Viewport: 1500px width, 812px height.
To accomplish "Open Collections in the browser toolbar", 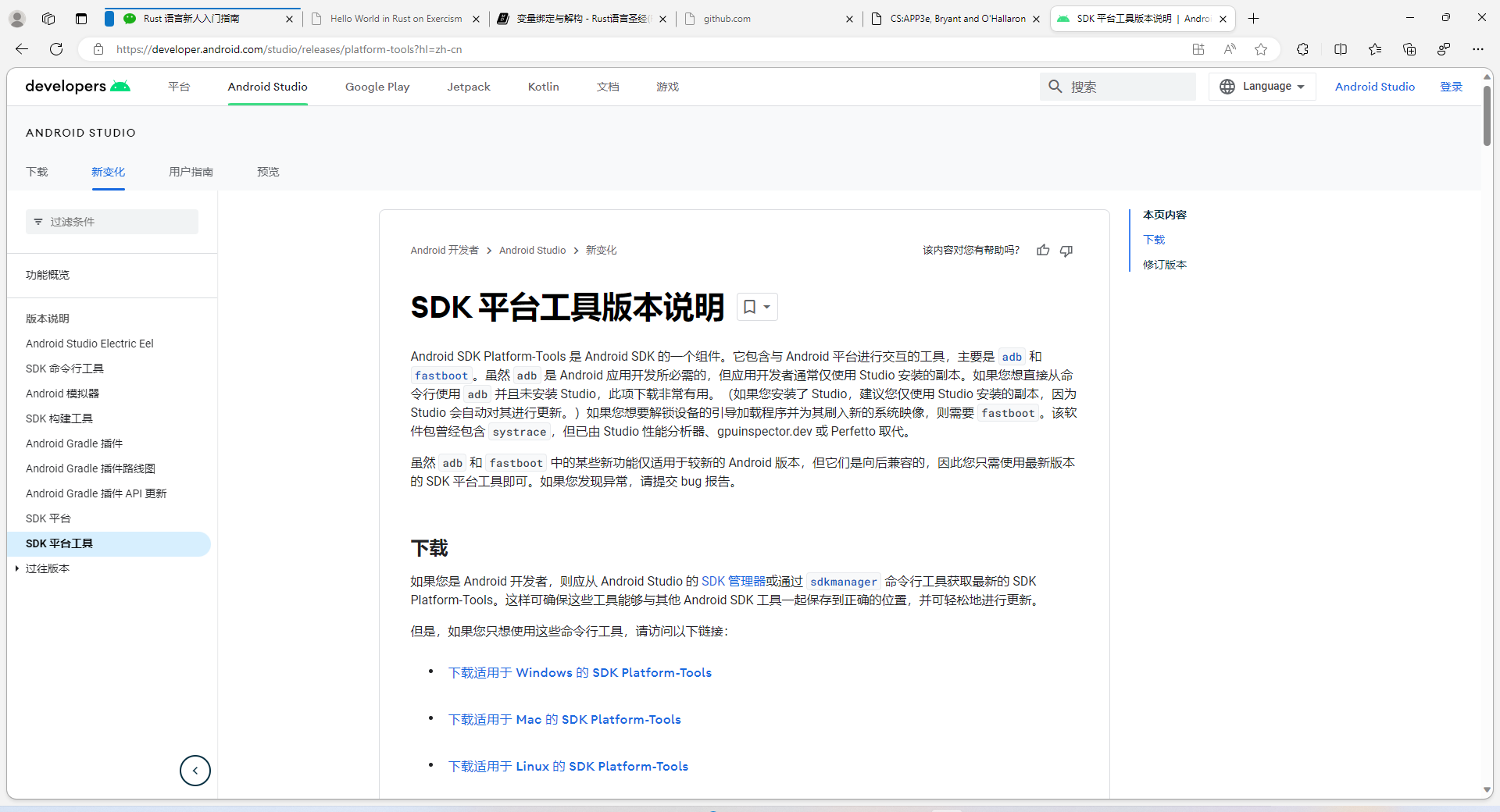I will click(x=1409, y=49).
